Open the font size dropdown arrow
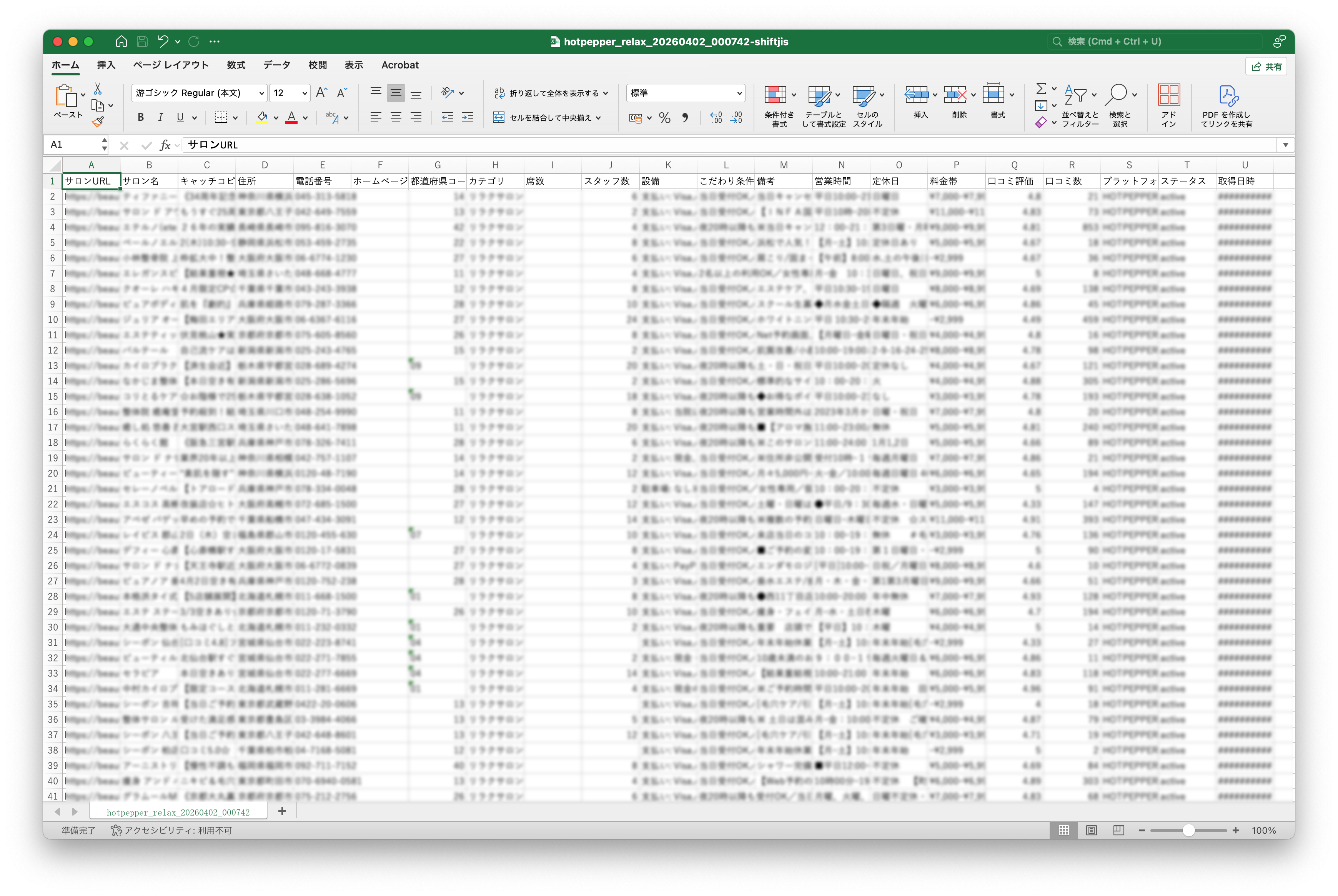Viewport: 1338px width, 896px height. (x=305, y=93)
